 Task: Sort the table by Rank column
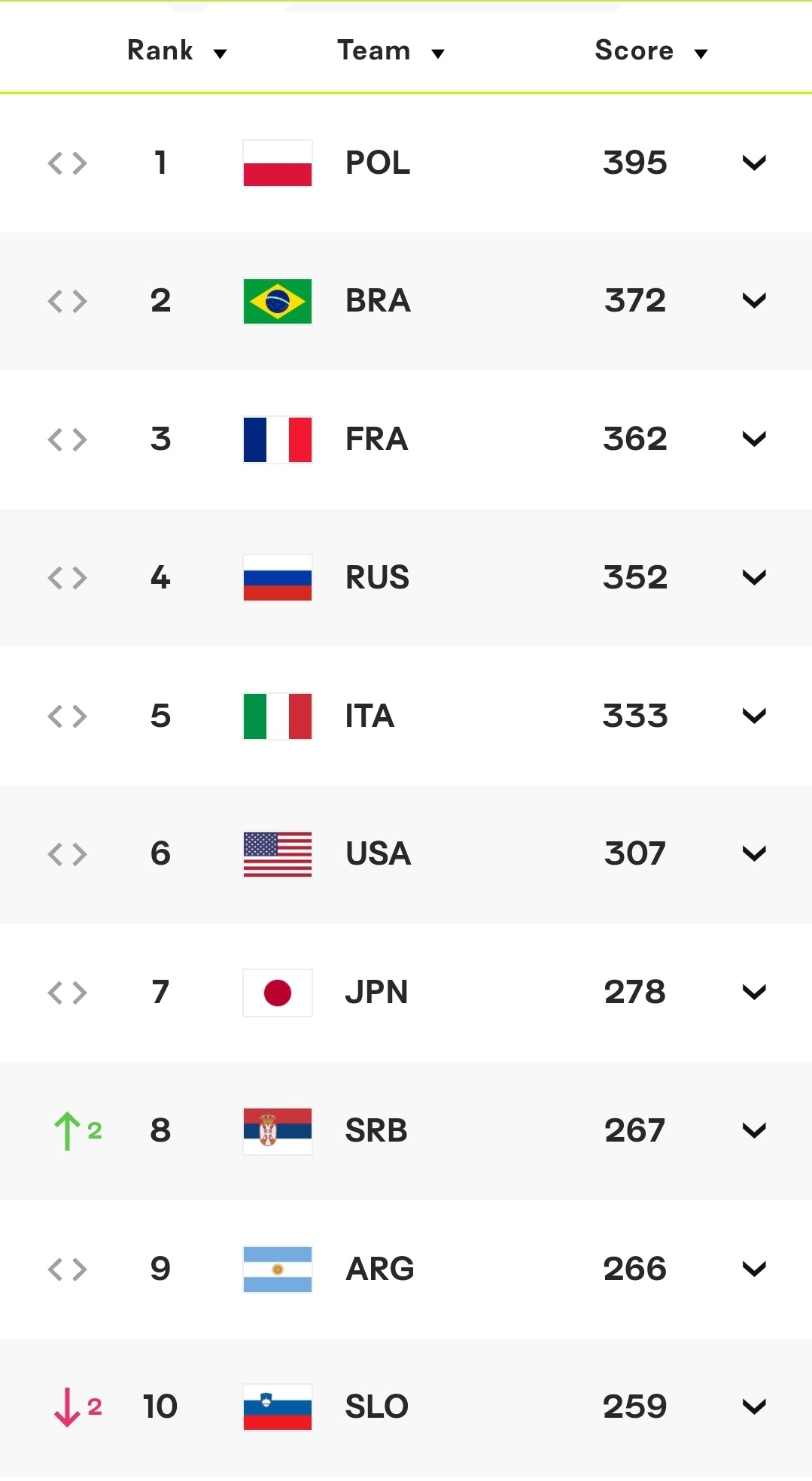click(177, 50)
